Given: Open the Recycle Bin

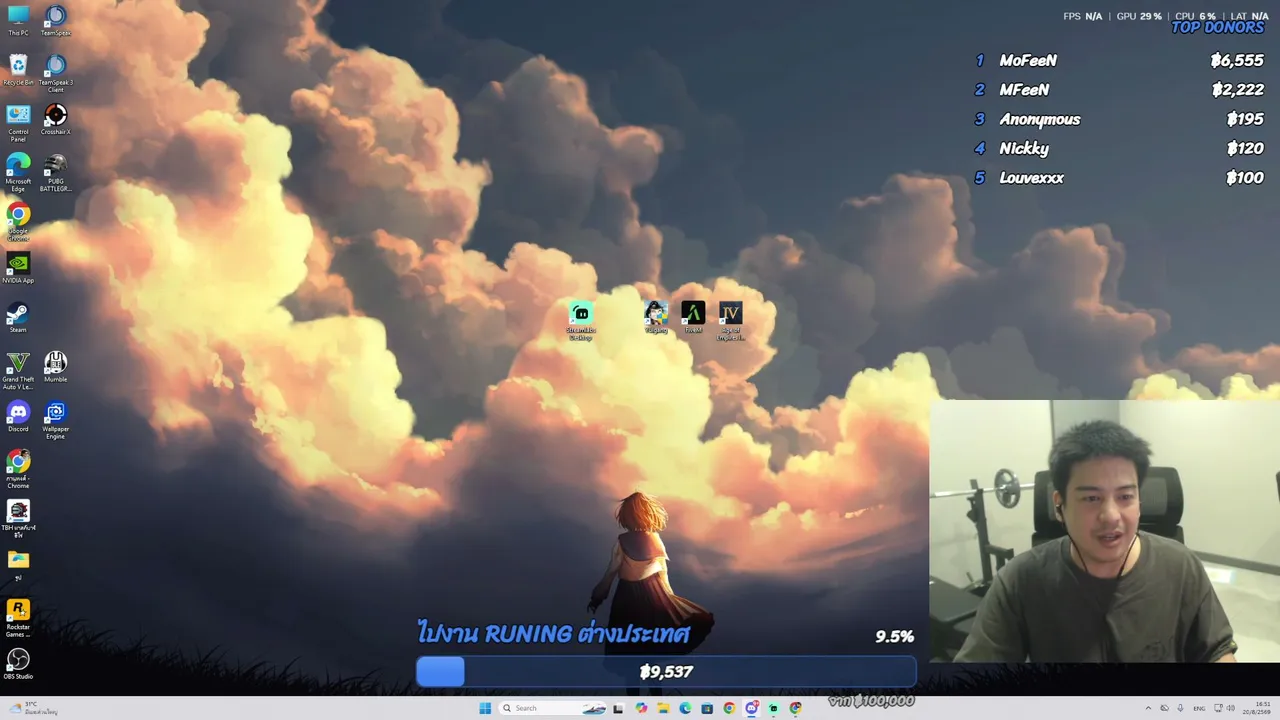Looking at the screenshot, I should [18, 69].
